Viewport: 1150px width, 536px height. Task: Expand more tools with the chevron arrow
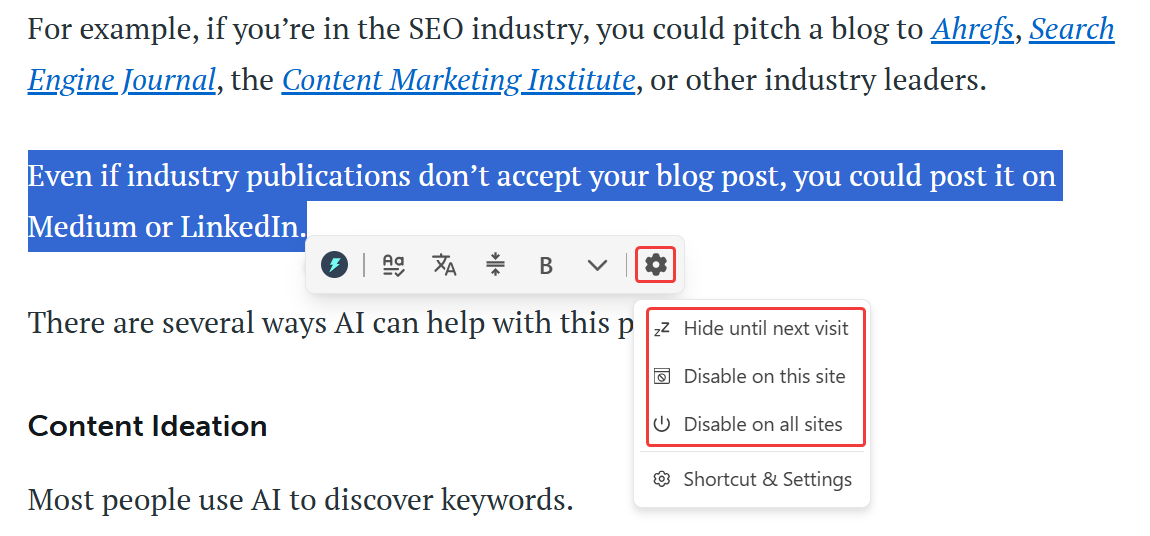tap(598, 265)
